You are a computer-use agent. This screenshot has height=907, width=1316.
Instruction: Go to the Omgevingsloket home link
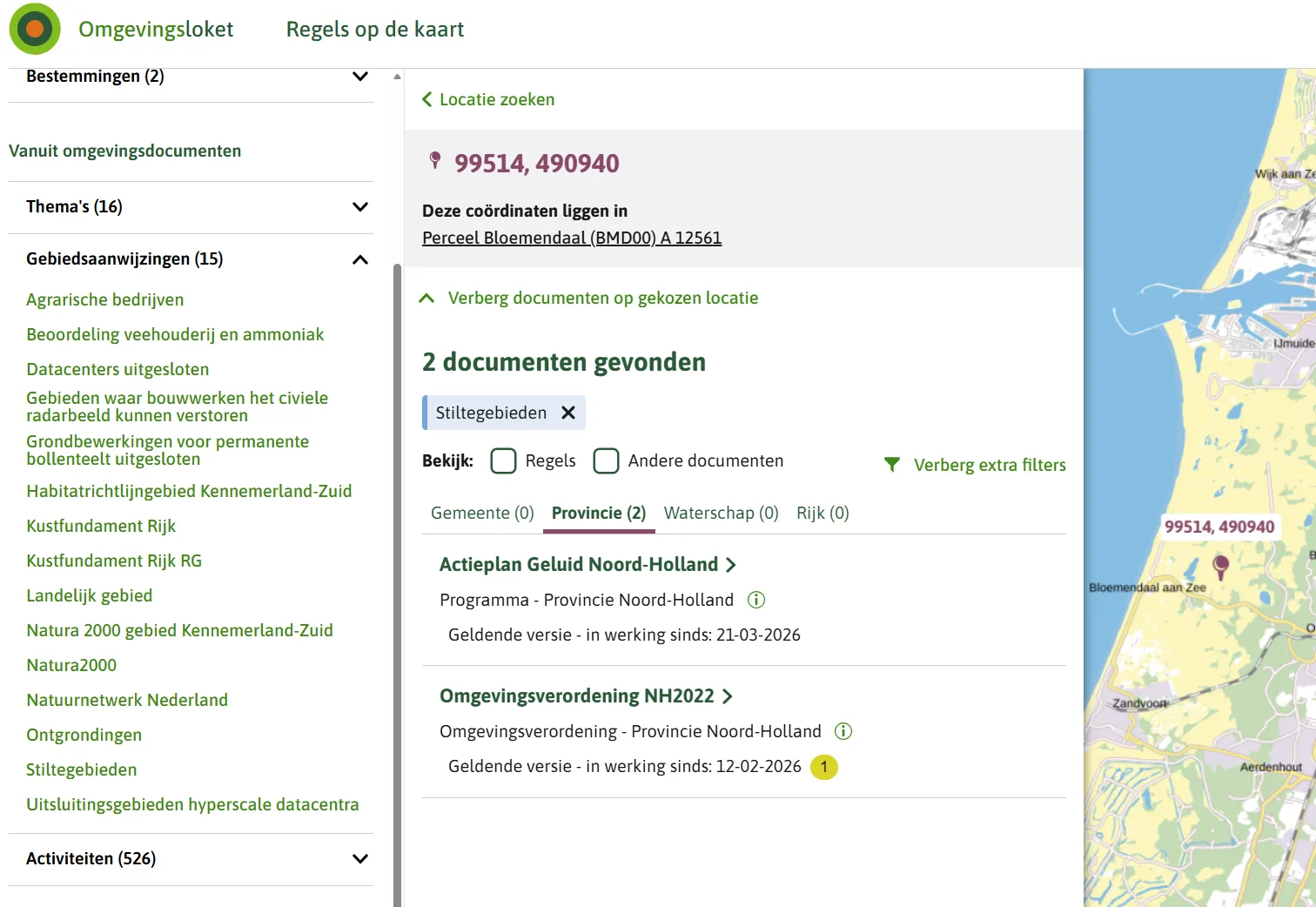[156, 29]
